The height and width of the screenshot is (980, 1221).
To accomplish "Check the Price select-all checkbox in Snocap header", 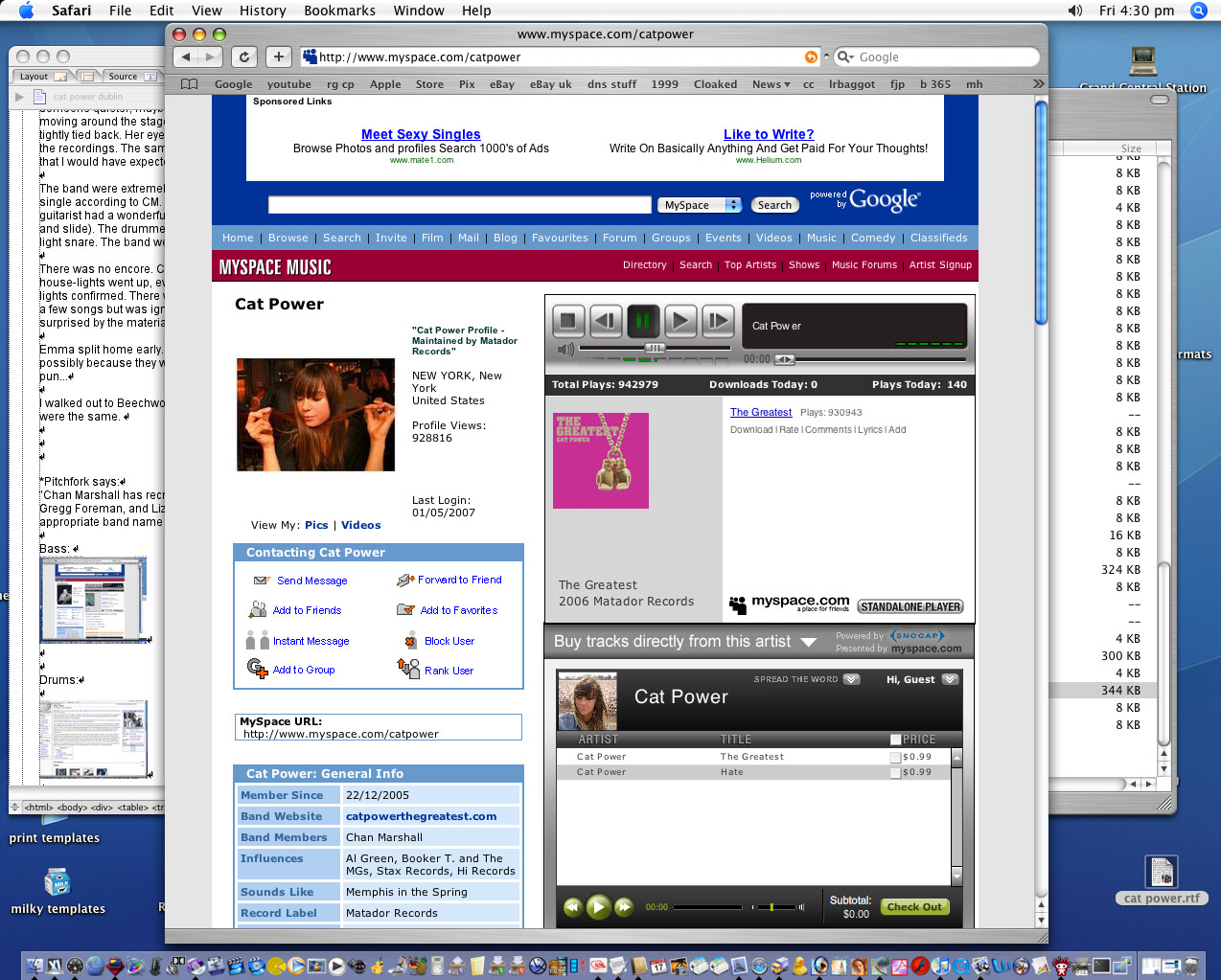I will click(x=895, y=740).
